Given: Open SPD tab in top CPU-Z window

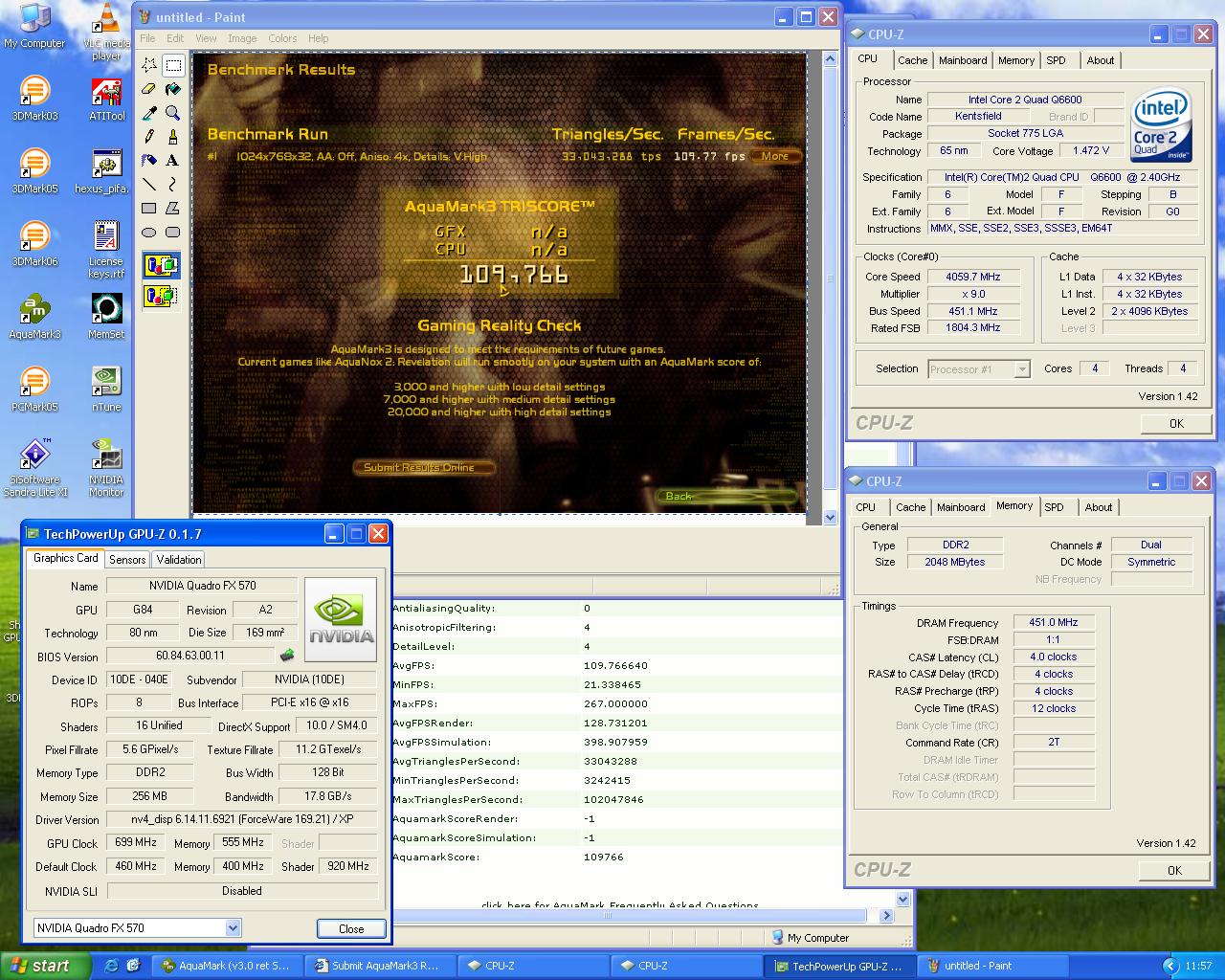Looking at the screenshot, I should (1057, 60).
